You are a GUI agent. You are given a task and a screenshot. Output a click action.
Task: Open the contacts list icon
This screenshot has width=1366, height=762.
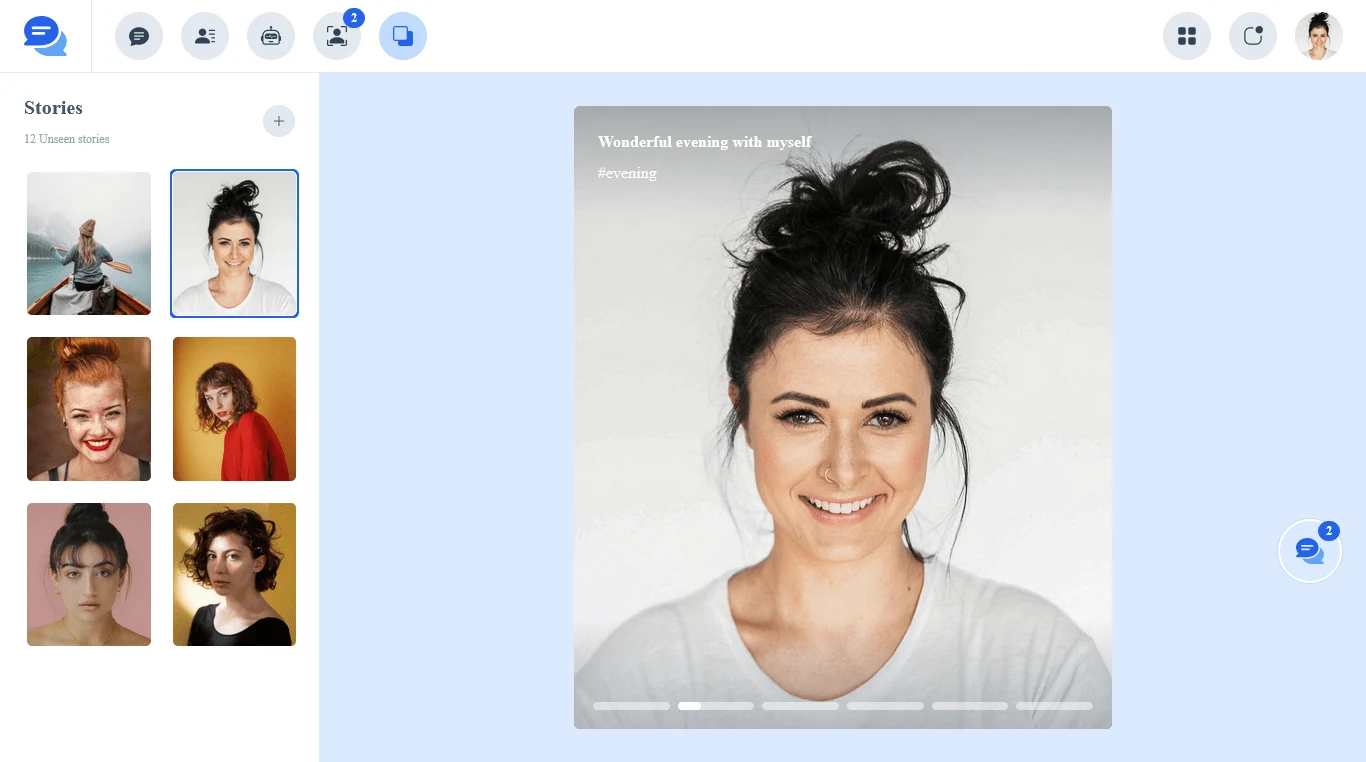tap(205, 36)
